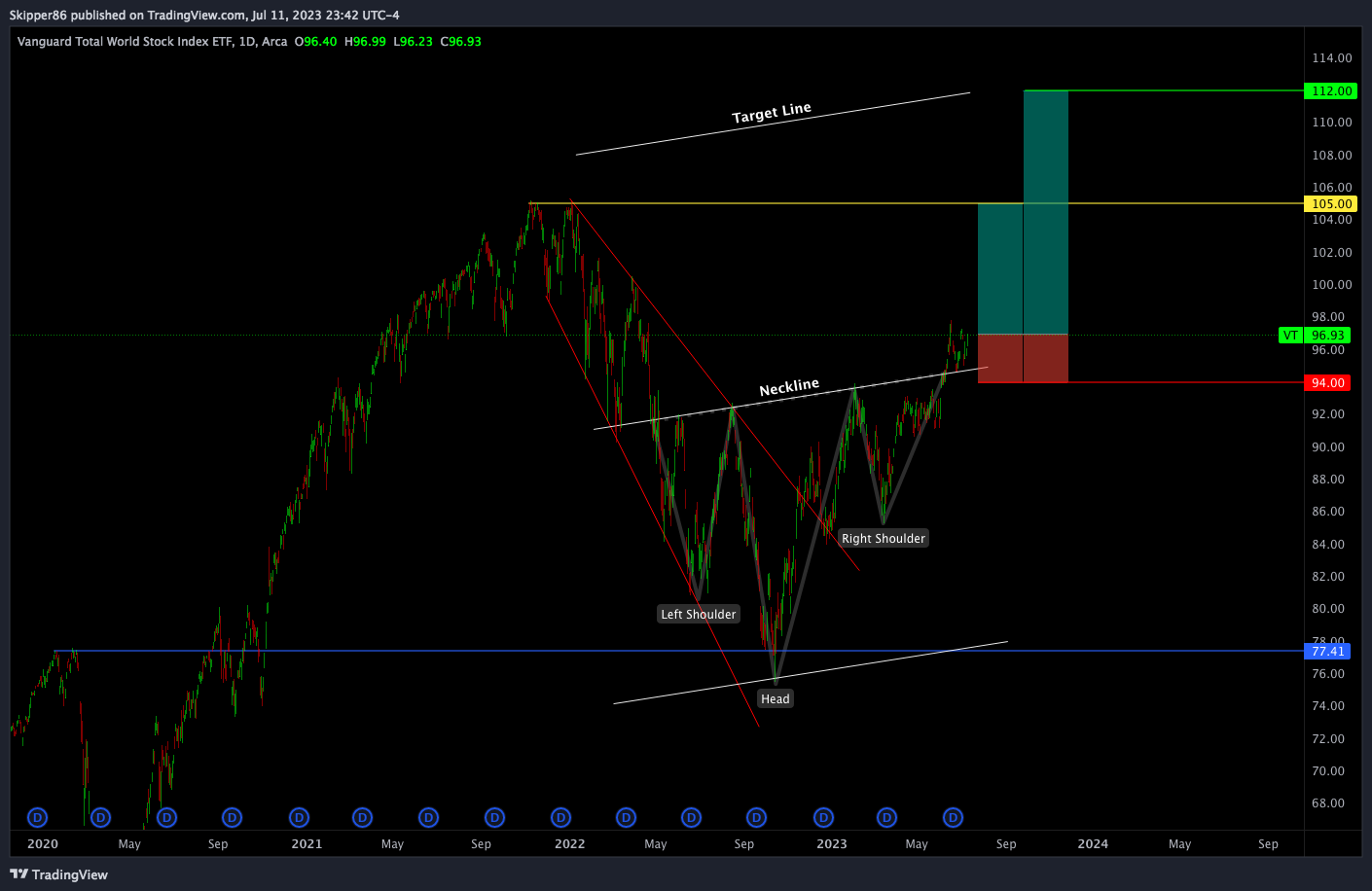Viewport: 1372px width, 891px height.
Task: Click the dividend marker above the 2020 label
Action: [38, 817]
